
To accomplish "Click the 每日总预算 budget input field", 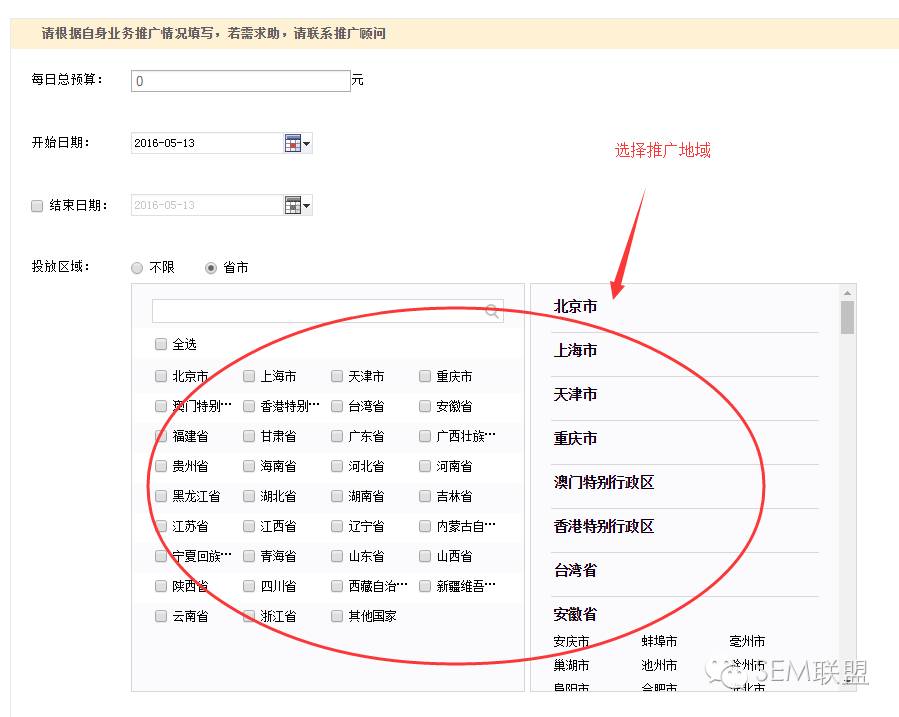I will pyautogui.click(x=241, y=81).
